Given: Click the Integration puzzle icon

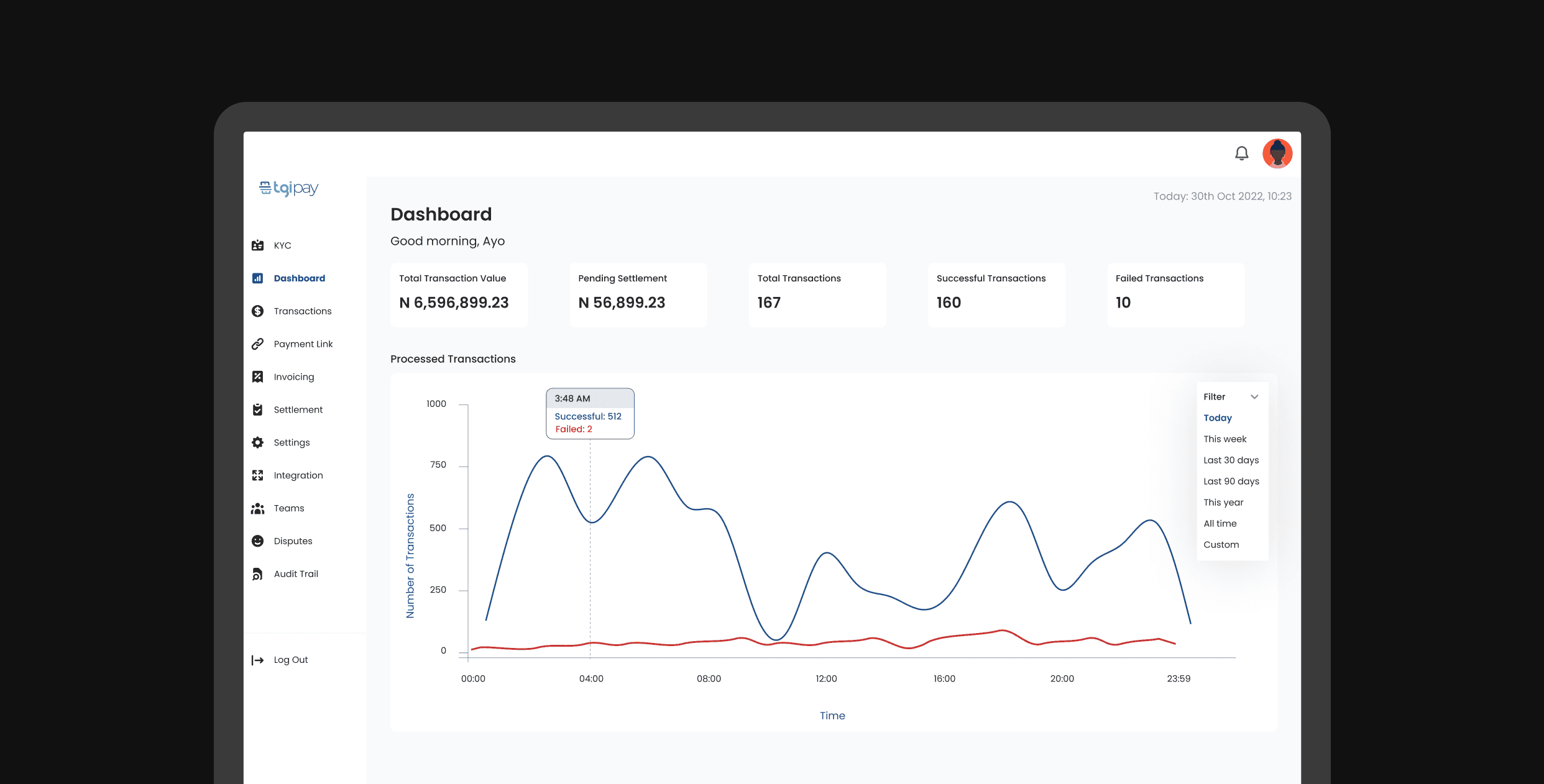Looking at the screenshot, I should click(257, 476).
